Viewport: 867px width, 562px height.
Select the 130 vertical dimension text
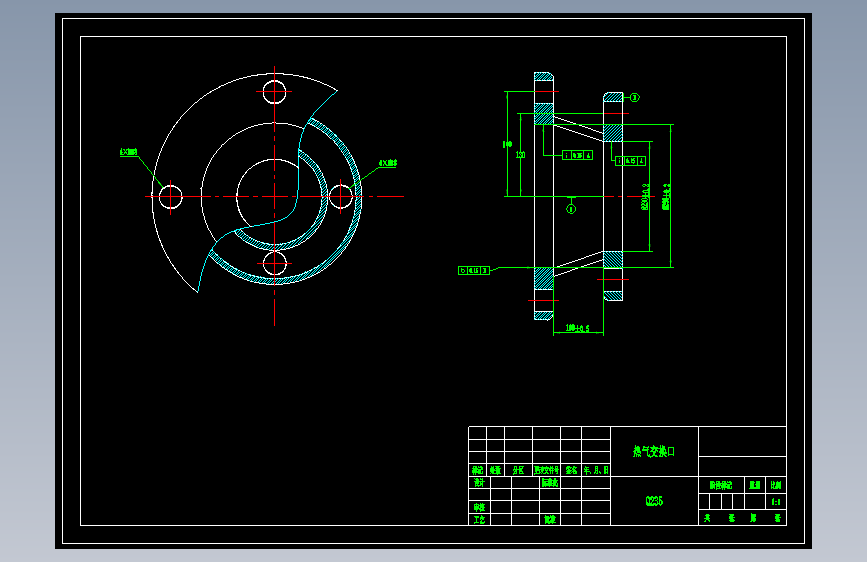click(520, 155)
